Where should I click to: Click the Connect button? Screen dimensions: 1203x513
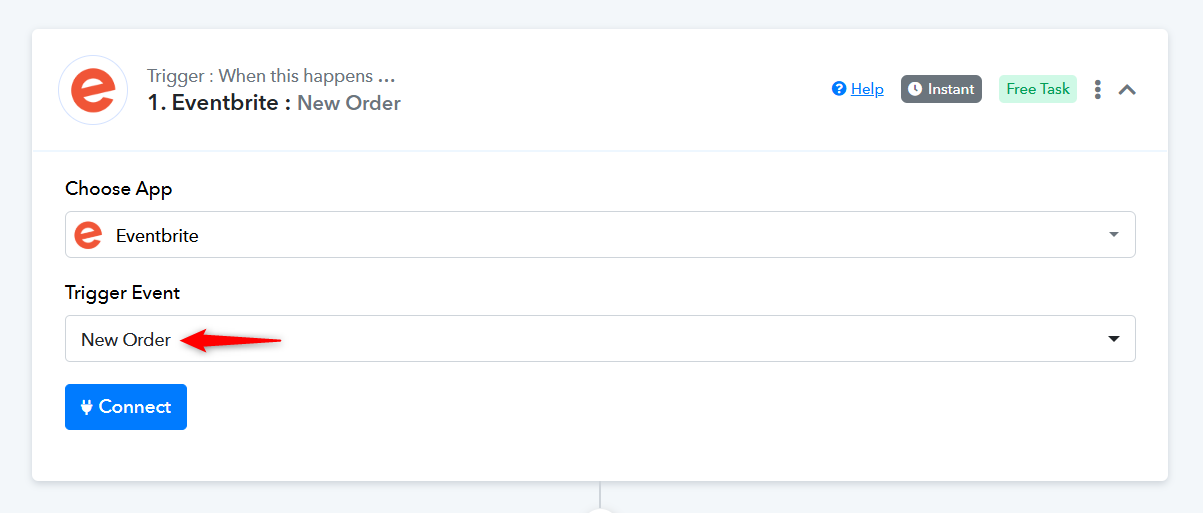126,407
